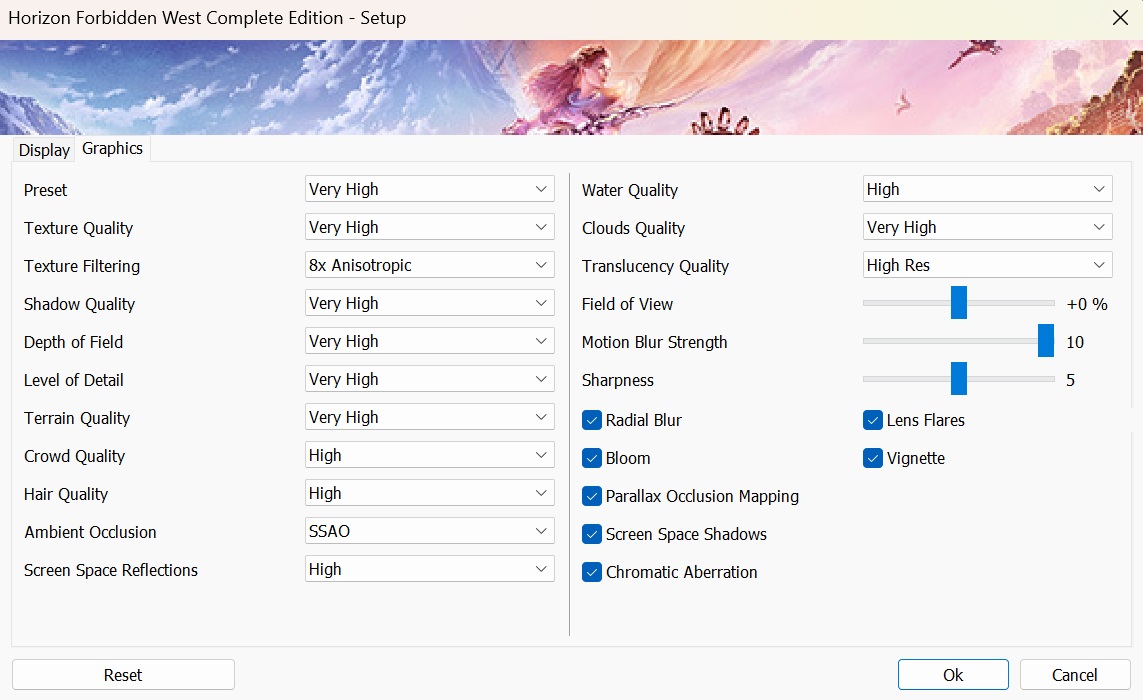Screen dimensions: 1143x700
Task: Disable the Bloom checkbox
Action: (x=592, y=458)
